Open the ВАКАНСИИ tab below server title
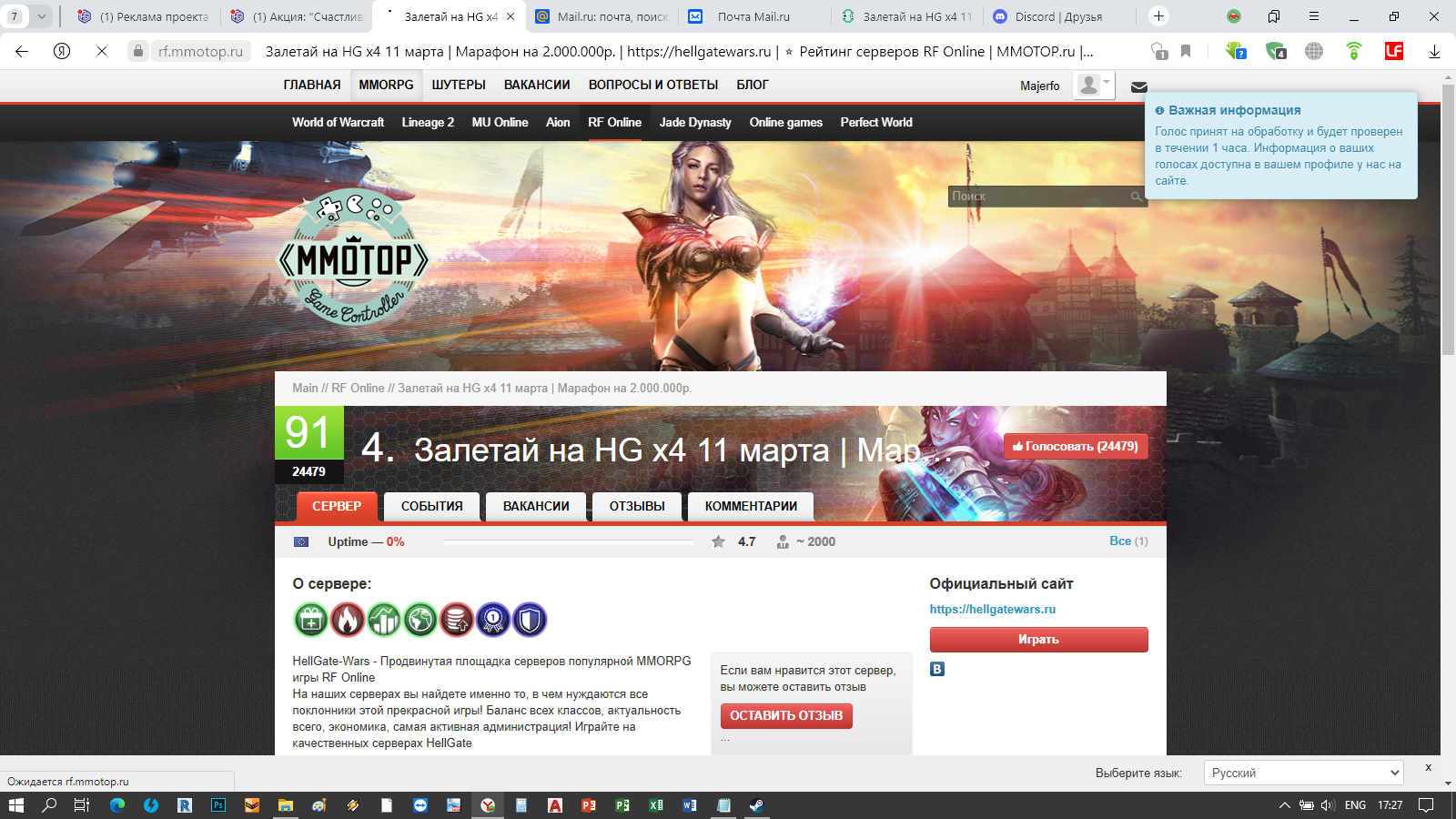 [x=536, y=506]
